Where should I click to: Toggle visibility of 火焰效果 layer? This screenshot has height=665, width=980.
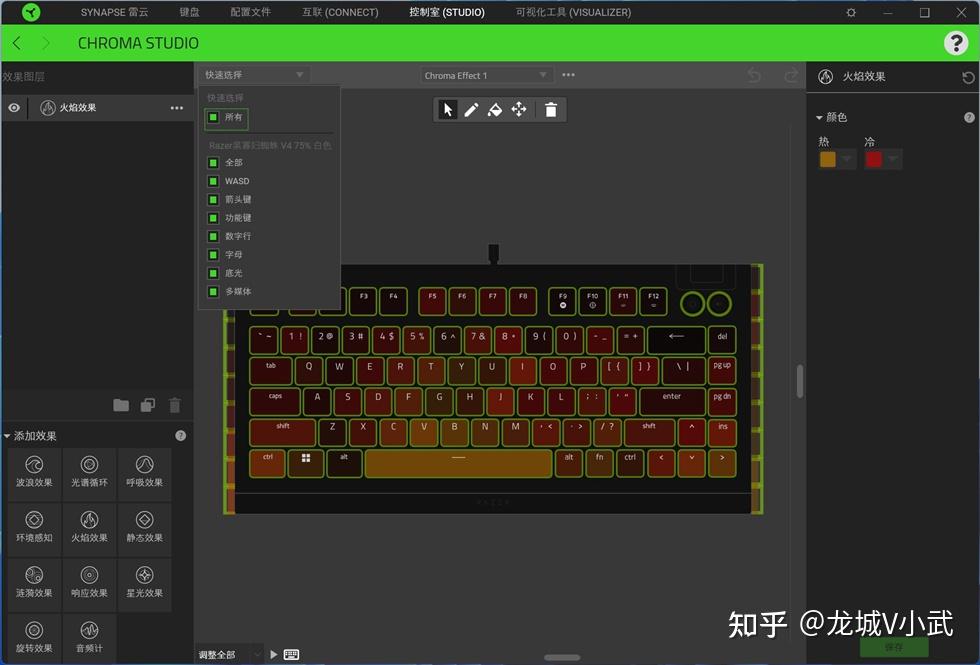point(14,108)
